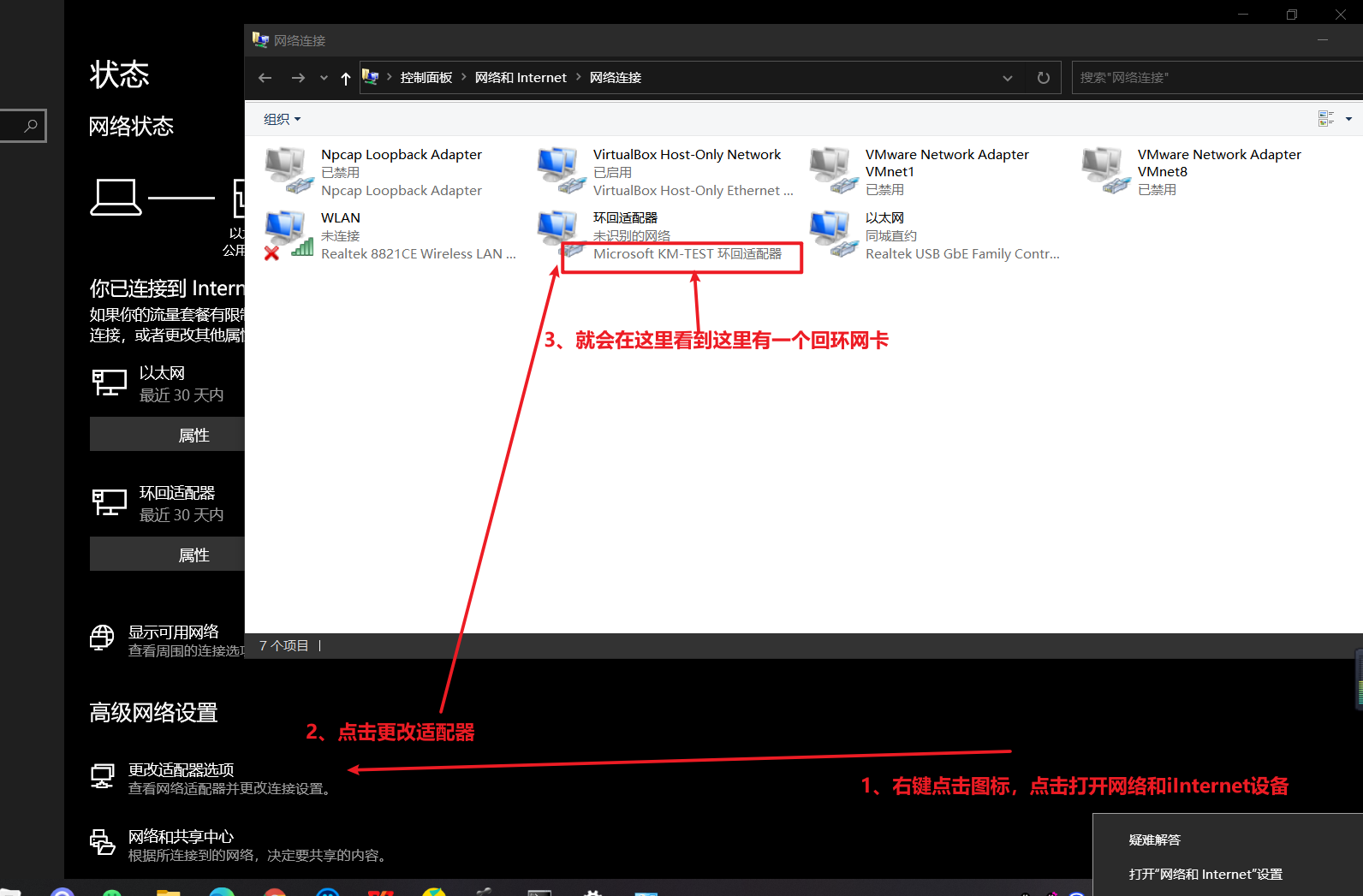Select the VMware VMnet8 adapter icon
Viewport: 1363px width, 896px height.
click(1105, 169)
